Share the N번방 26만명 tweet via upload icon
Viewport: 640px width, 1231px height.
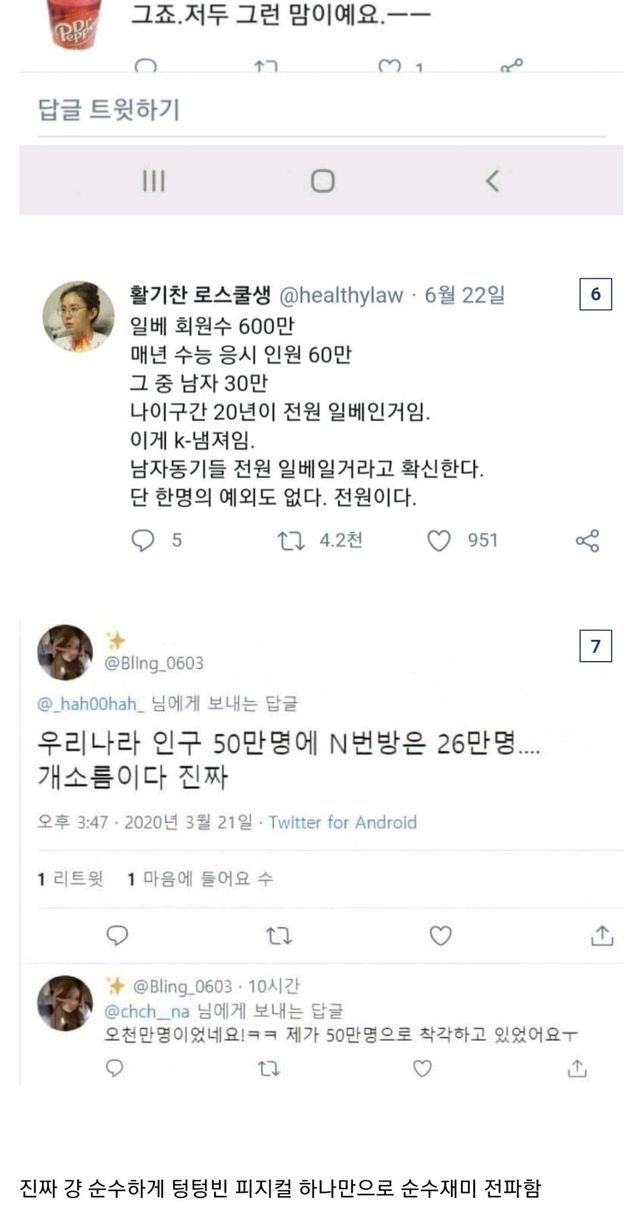click(x=601, y=936)
